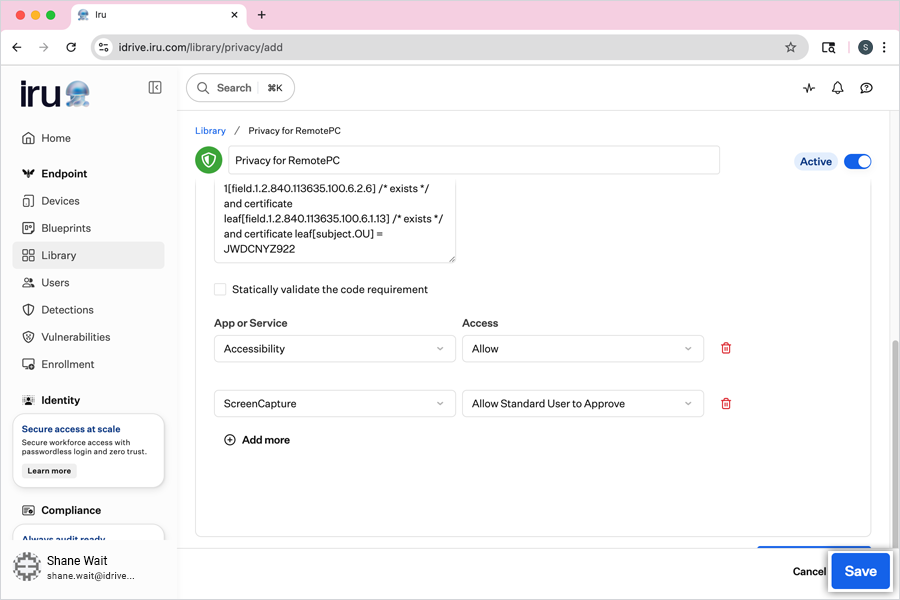
Task: Go to Devices in sidebar
Action: [60, 201]
